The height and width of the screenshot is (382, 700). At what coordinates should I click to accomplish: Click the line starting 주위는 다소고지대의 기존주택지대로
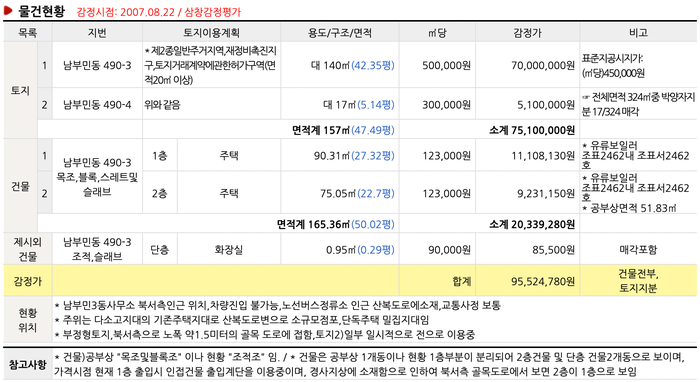[x=242, y=320]
